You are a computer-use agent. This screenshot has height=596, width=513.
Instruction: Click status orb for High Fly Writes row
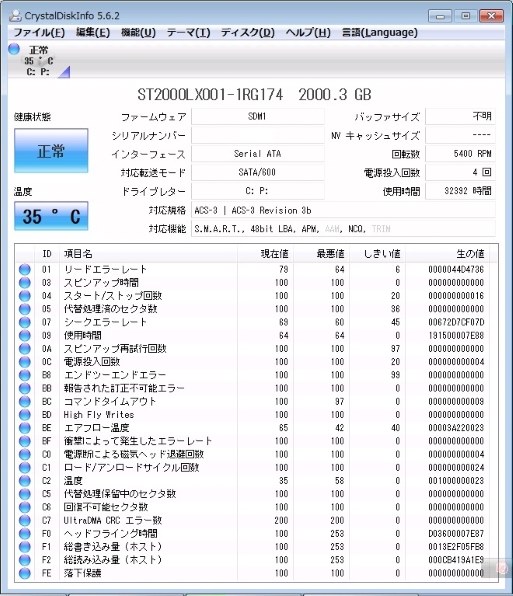pyautogui.click(x=25, y=415)
